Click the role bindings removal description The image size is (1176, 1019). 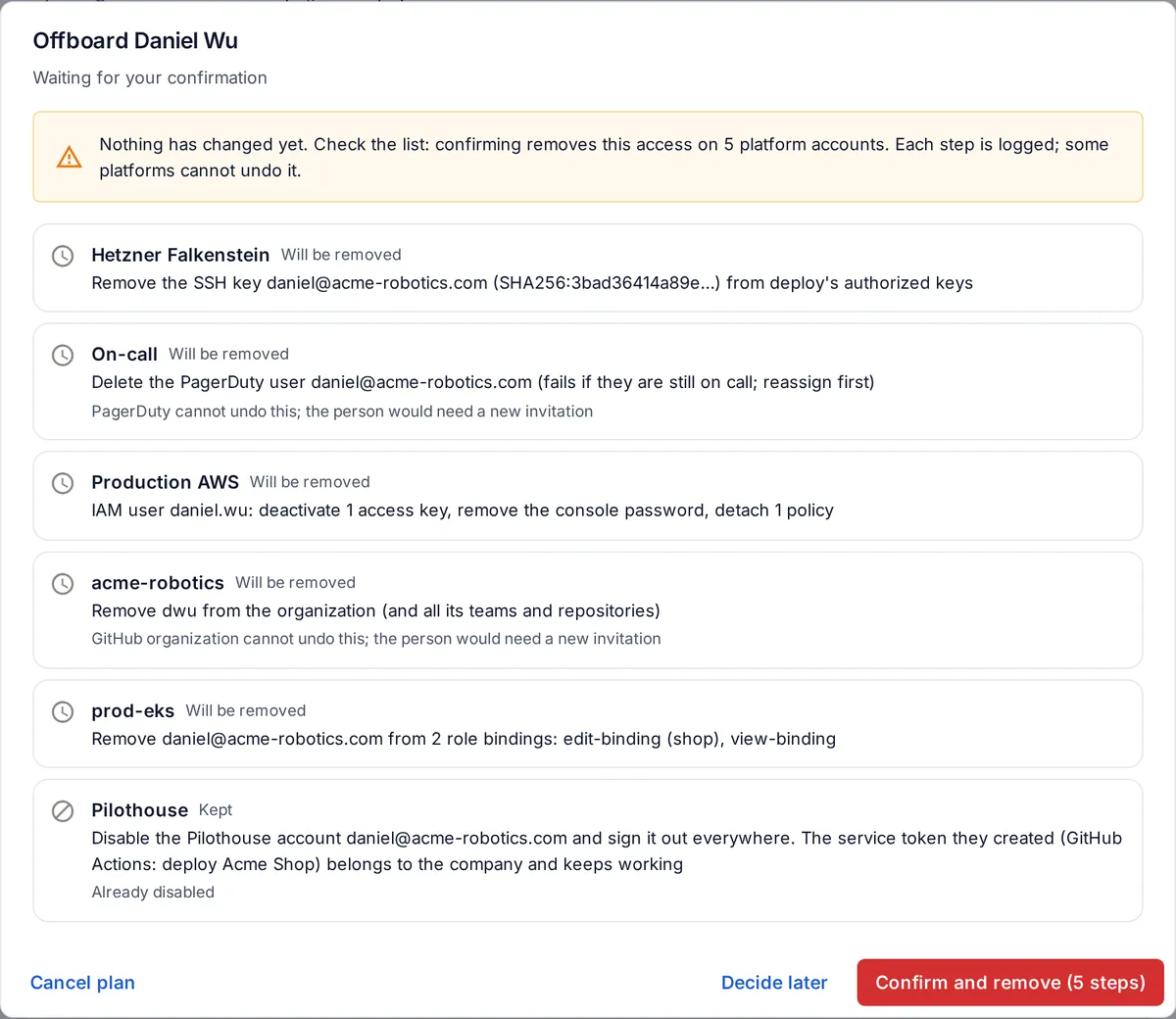[464, 739]
